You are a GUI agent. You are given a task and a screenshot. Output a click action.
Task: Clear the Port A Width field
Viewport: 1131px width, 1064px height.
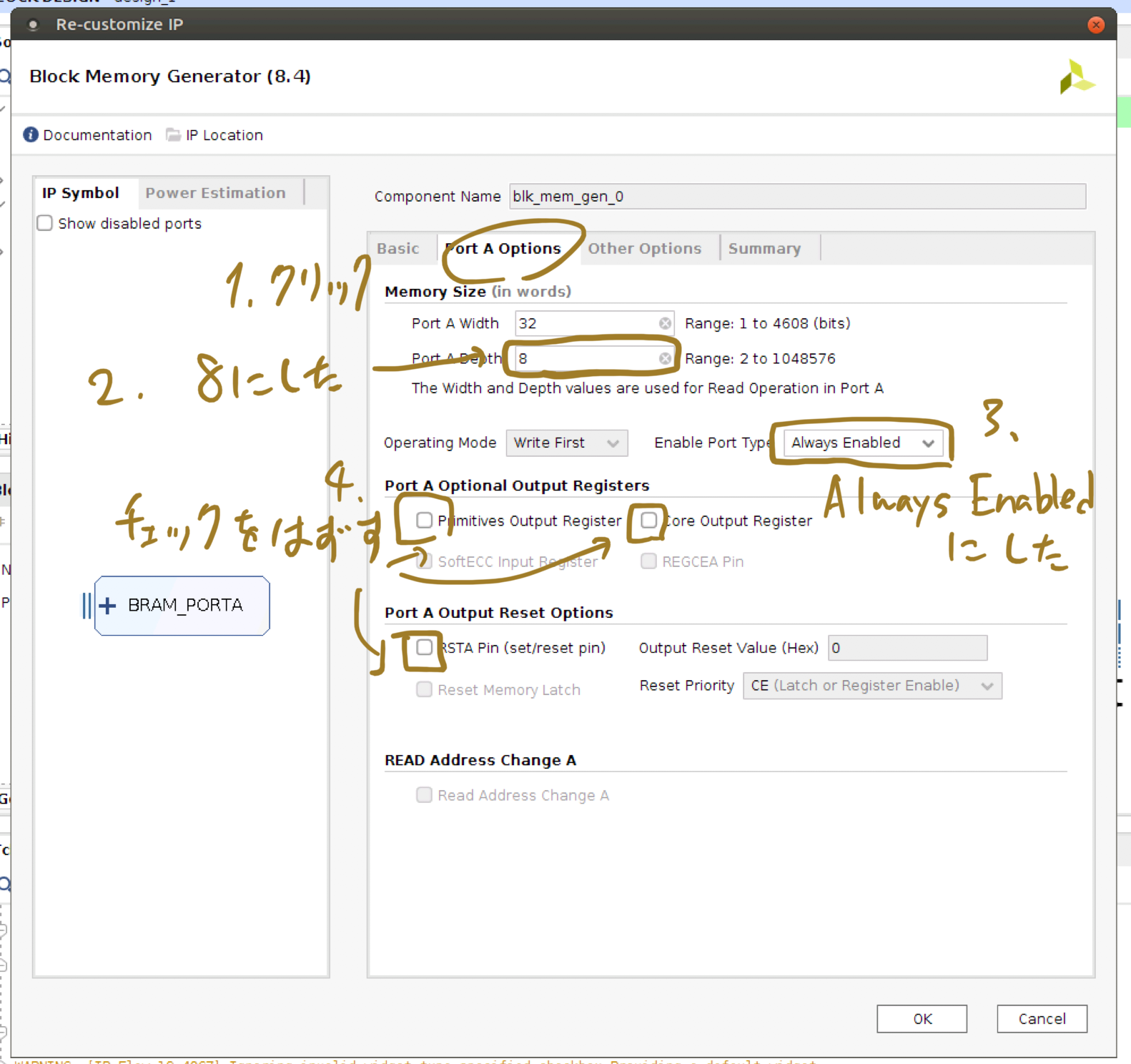point(665,323)
